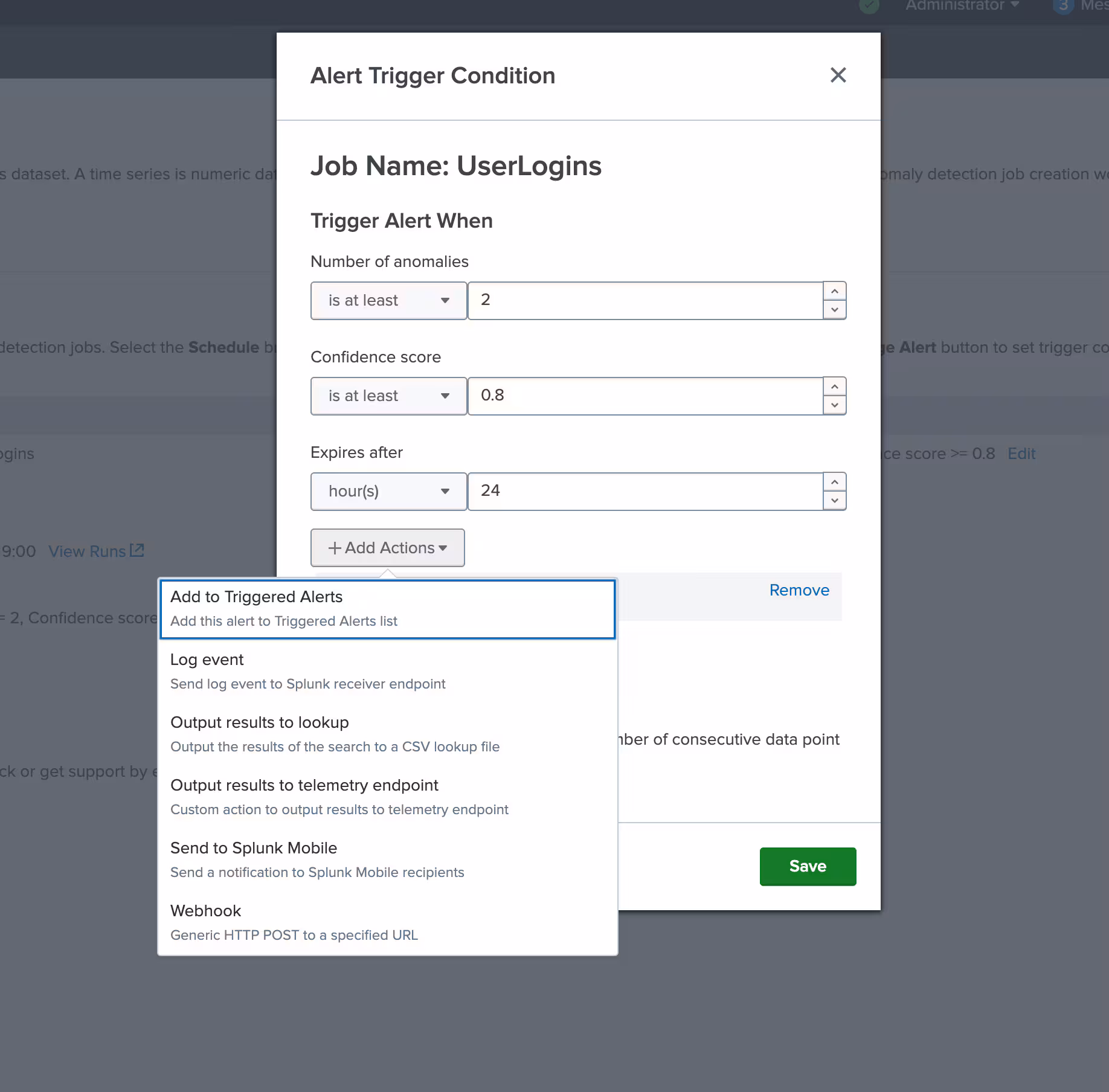Increase the Confidence score value
1109x1092 pixels.
click(834, 387)
